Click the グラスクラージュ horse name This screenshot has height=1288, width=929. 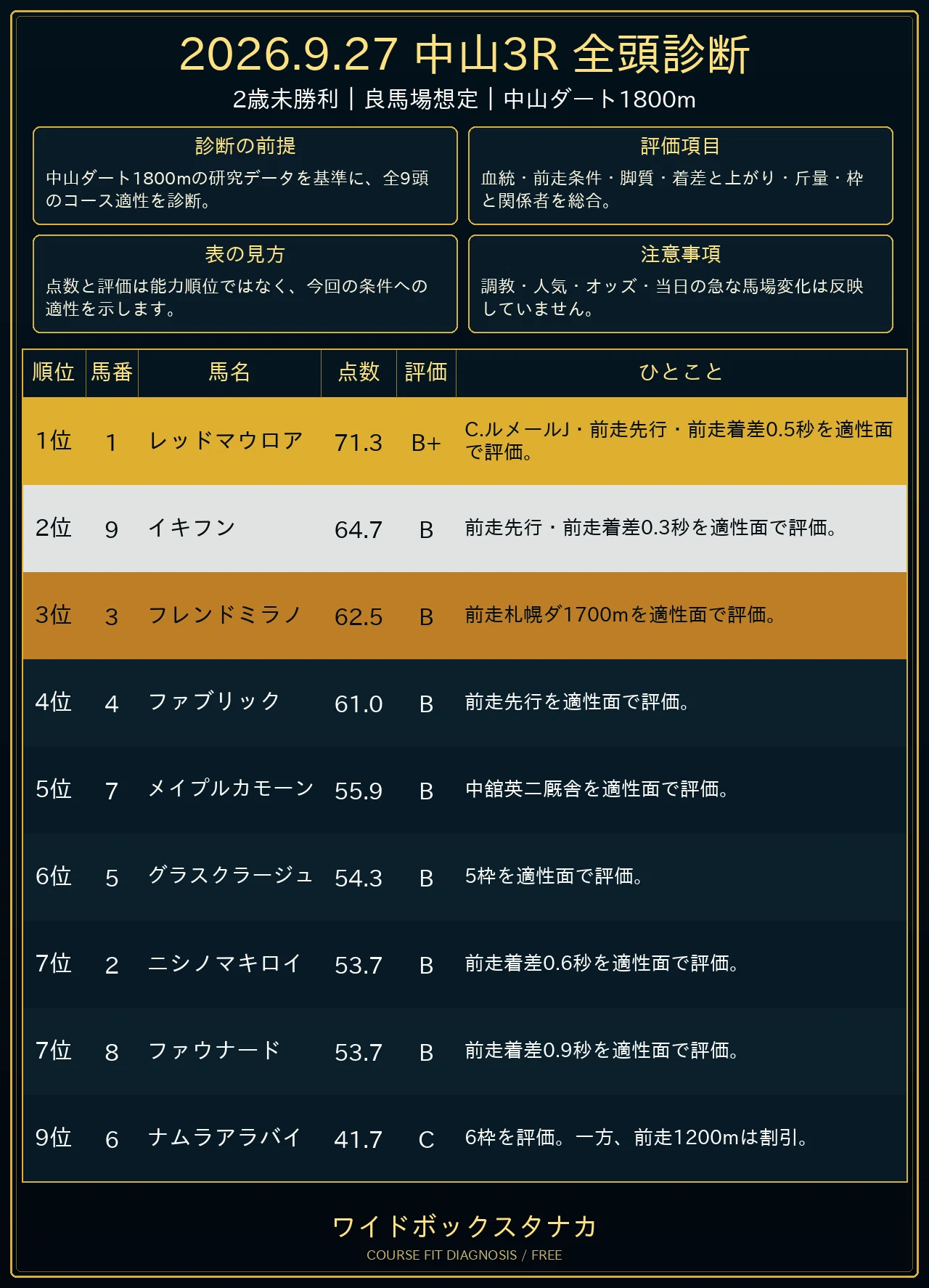(x=231, y=876)
